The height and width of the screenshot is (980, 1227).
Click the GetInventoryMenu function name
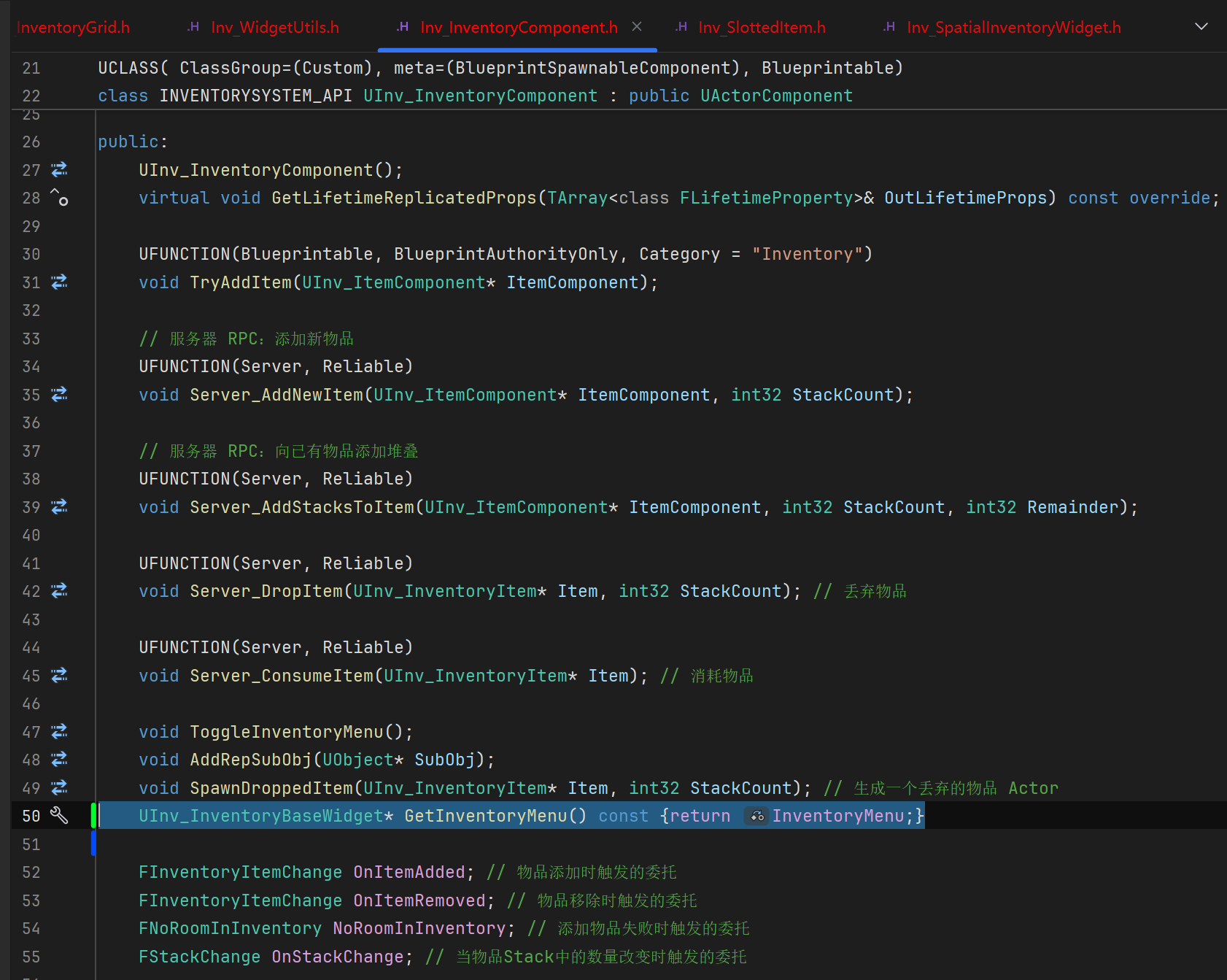[486, 816]
